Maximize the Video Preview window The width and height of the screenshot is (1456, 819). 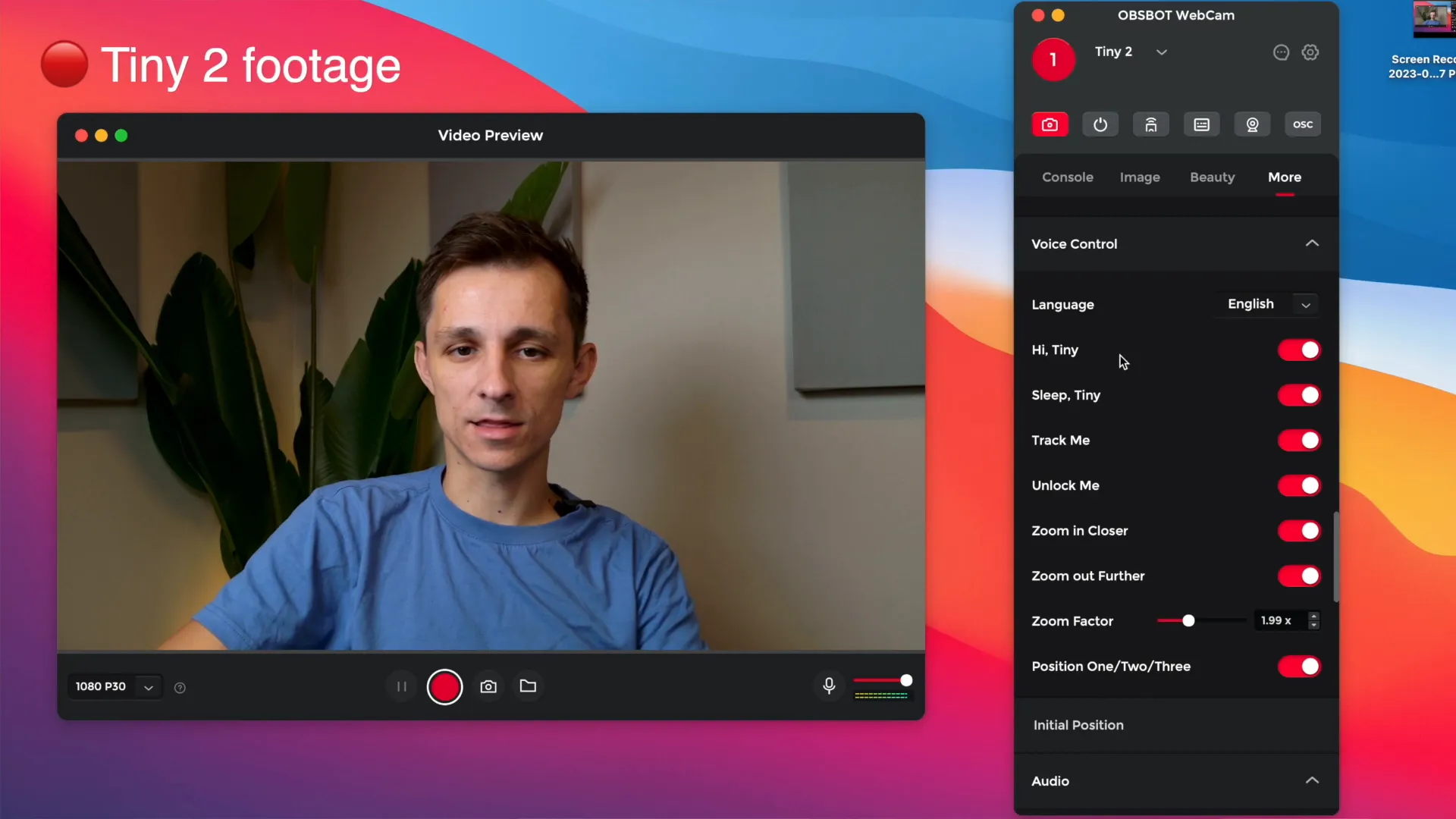121,136
